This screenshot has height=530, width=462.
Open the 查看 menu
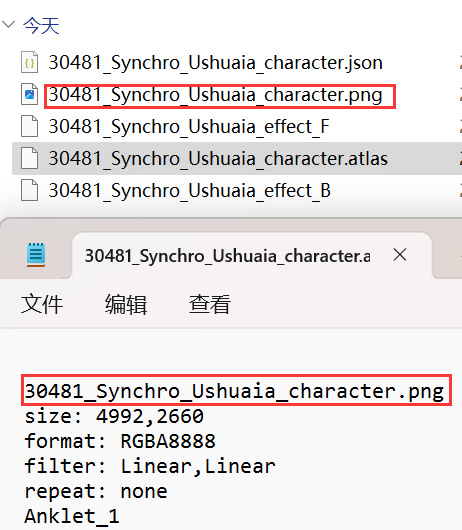pos(210,305)
